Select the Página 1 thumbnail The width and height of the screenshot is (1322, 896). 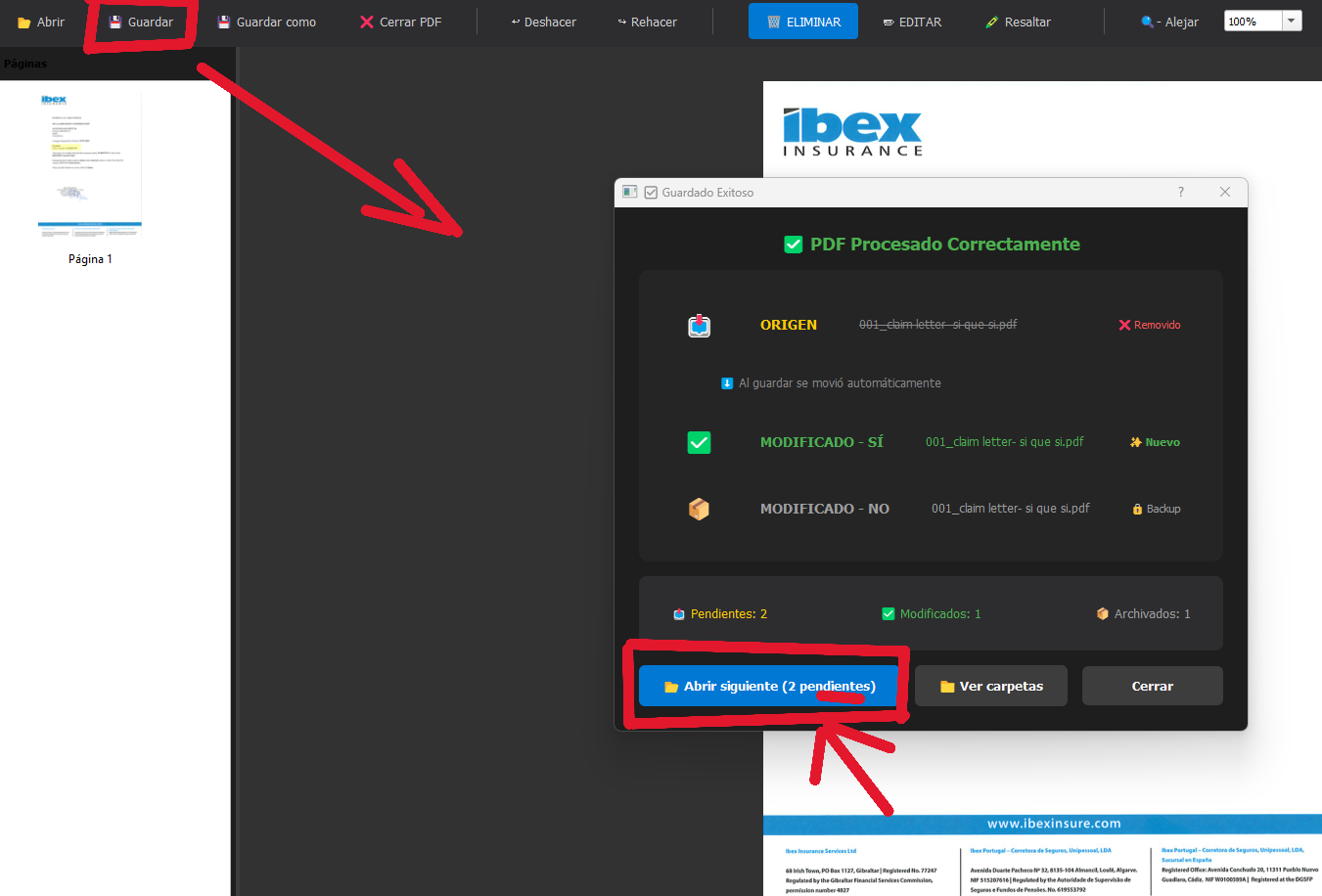(x=90, y=166)
